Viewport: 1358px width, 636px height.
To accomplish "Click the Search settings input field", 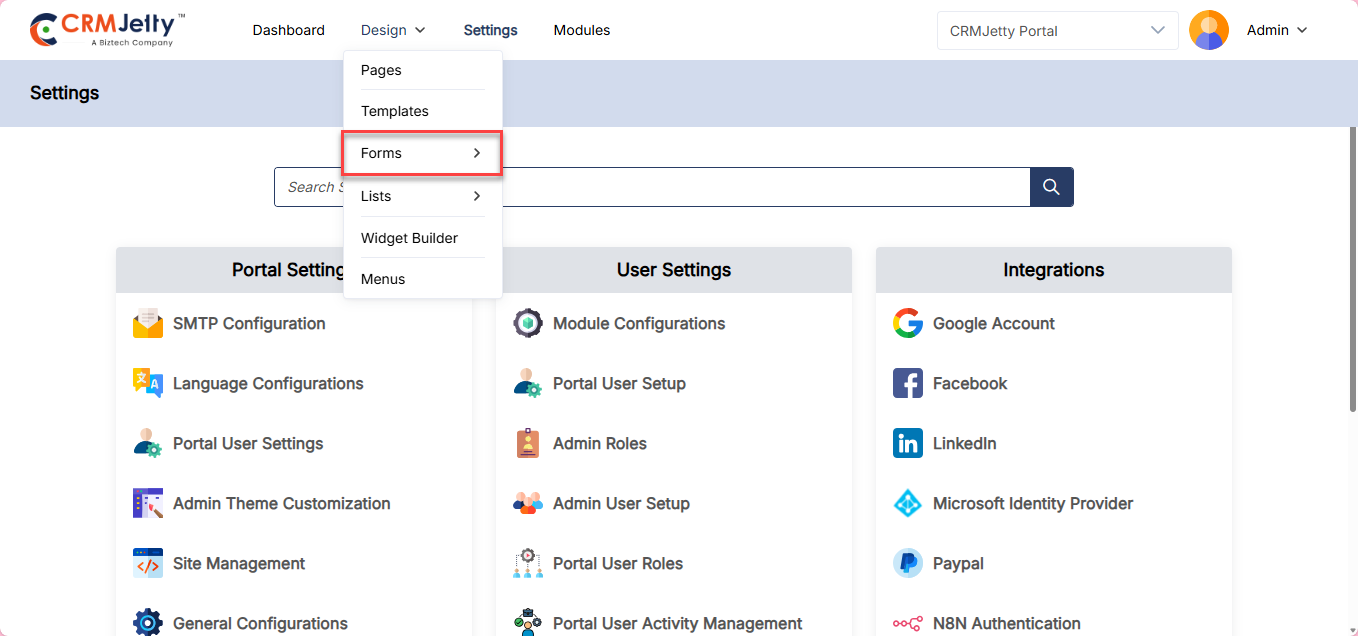I will coord(760,187).
